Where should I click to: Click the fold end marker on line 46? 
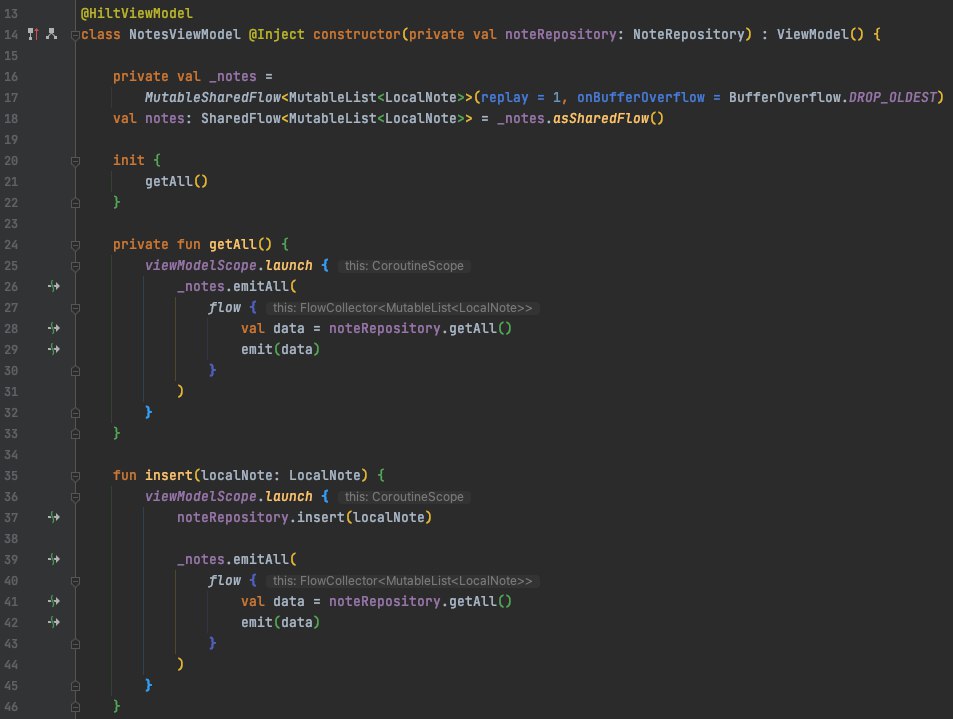tap(75, 707)
